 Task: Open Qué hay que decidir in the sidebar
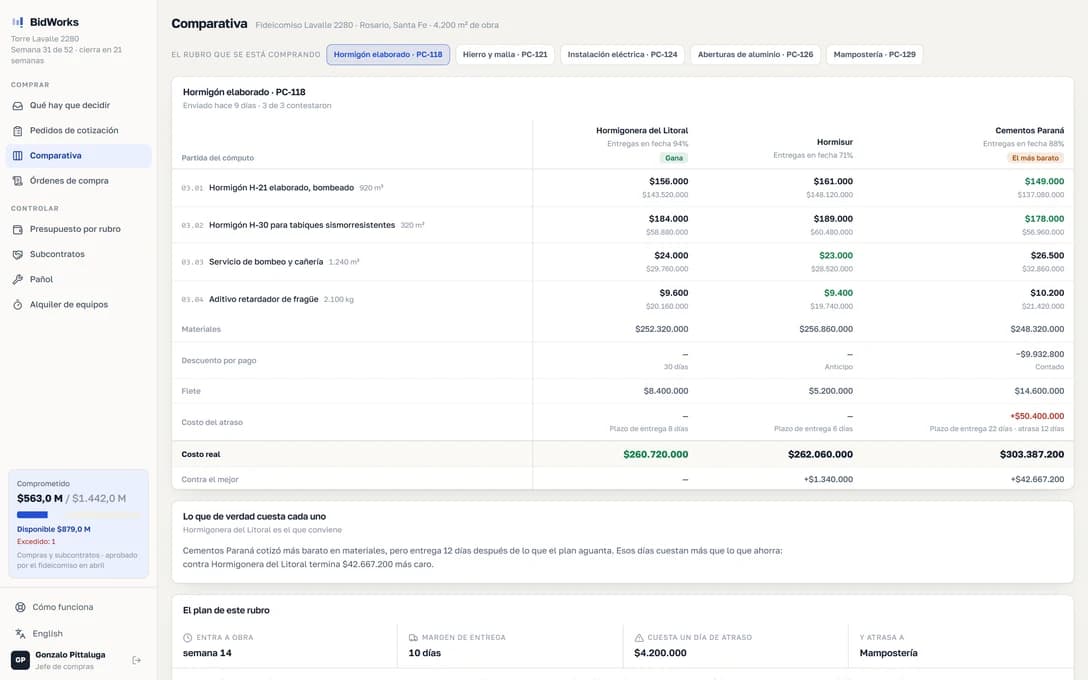click(x=78, y=105)
